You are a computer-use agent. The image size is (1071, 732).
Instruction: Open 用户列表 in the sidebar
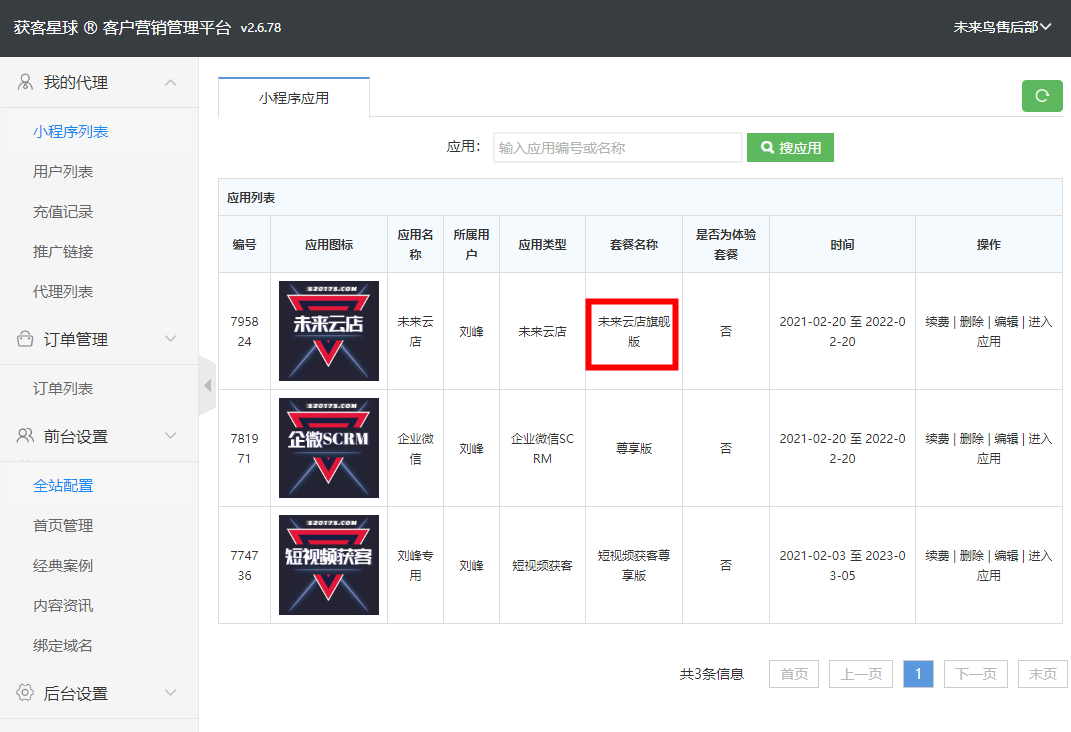[63, 172]
